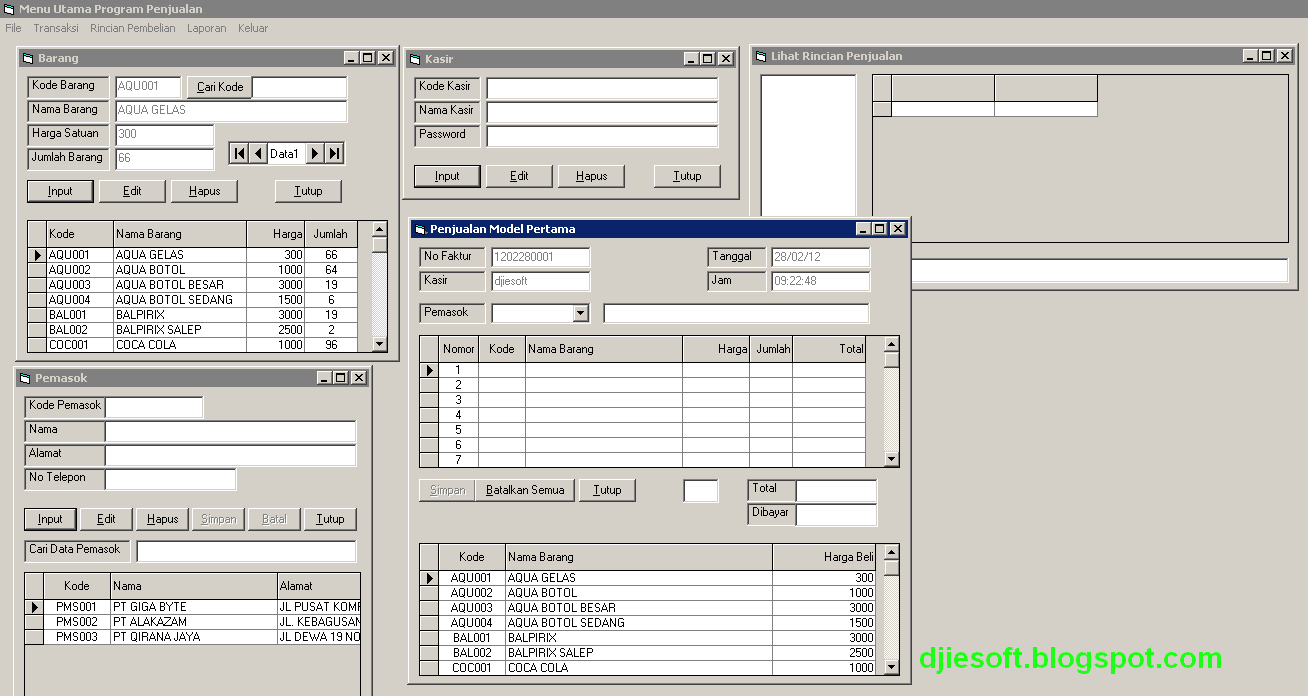The width and height of the screenshot is (1308, 696).
Task: Click the Keluar menu
Action: coord(253,28)
